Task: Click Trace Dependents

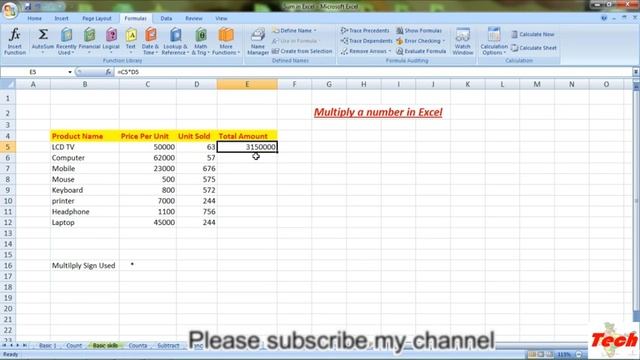Action: [367, 41]
